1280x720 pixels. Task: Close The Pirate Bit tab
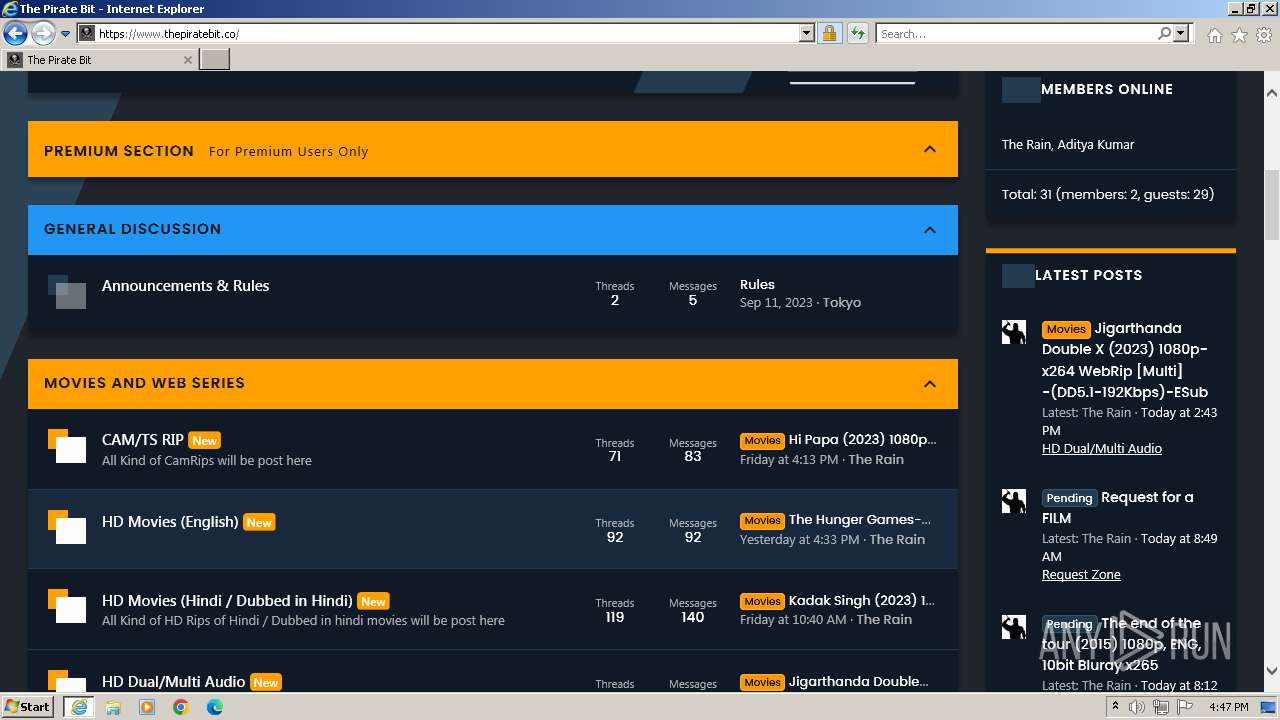pos(187,60)
